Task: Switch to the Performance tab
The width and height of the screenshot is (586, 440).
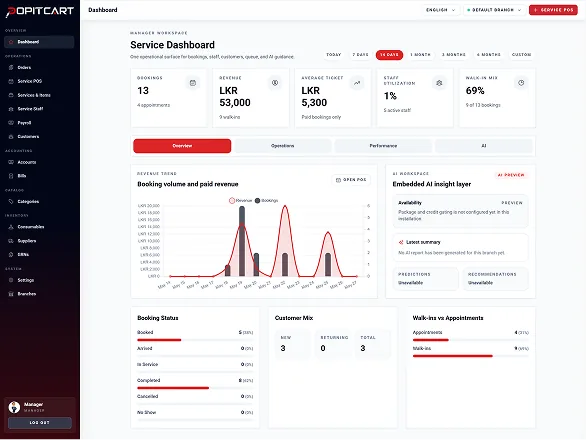Action: click(x=383, y=146)
